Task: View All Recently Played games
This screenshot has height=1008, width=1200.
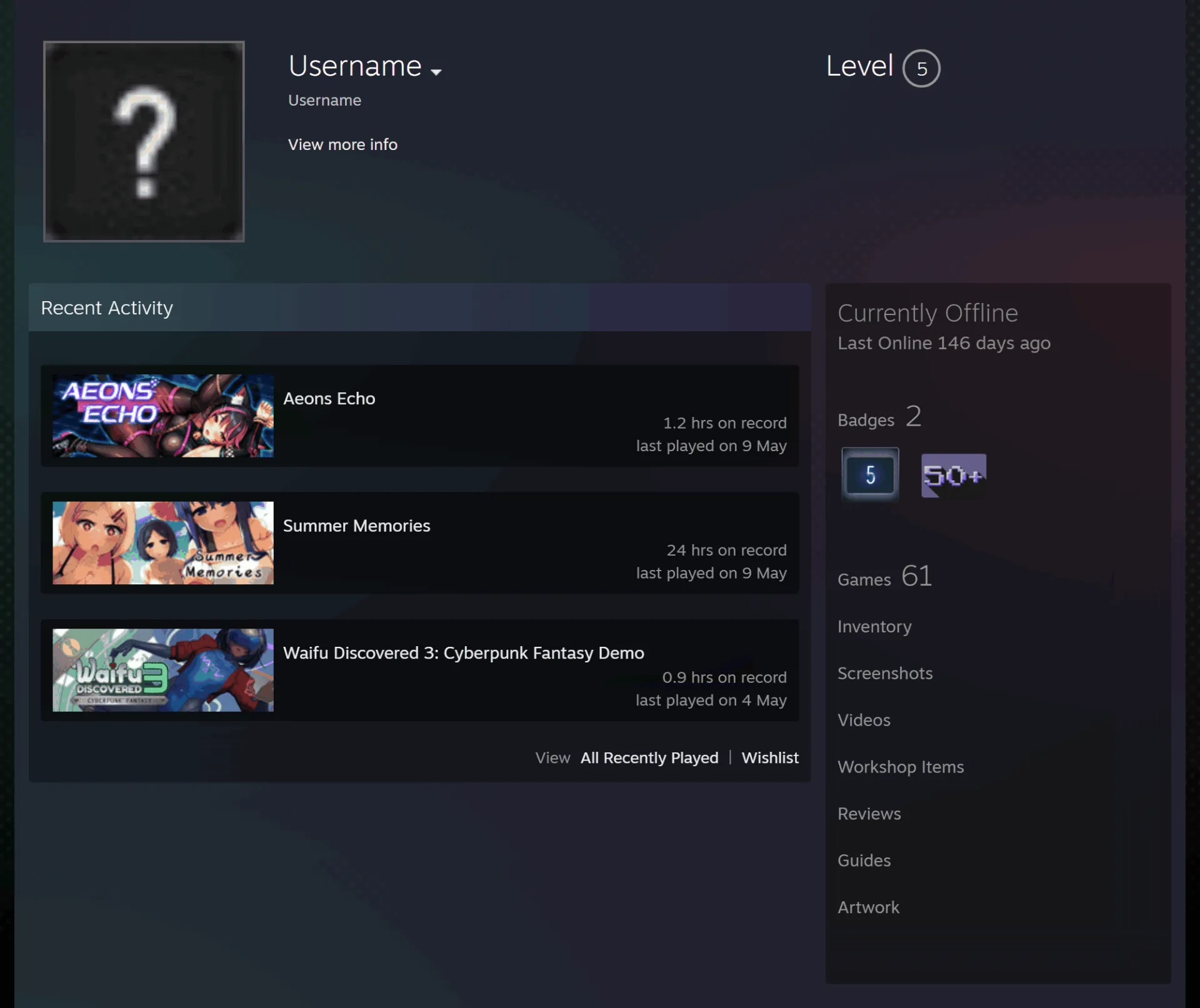Action: pos(649,758)
